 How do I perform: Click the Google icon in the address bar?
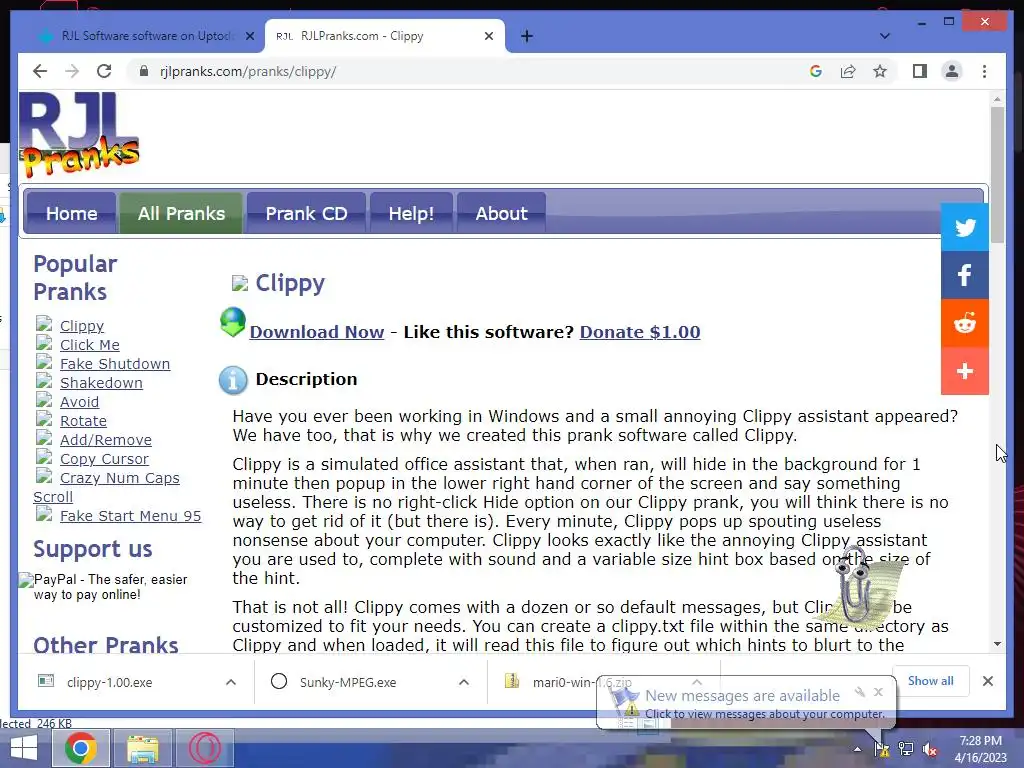click(x=816, y=71)
